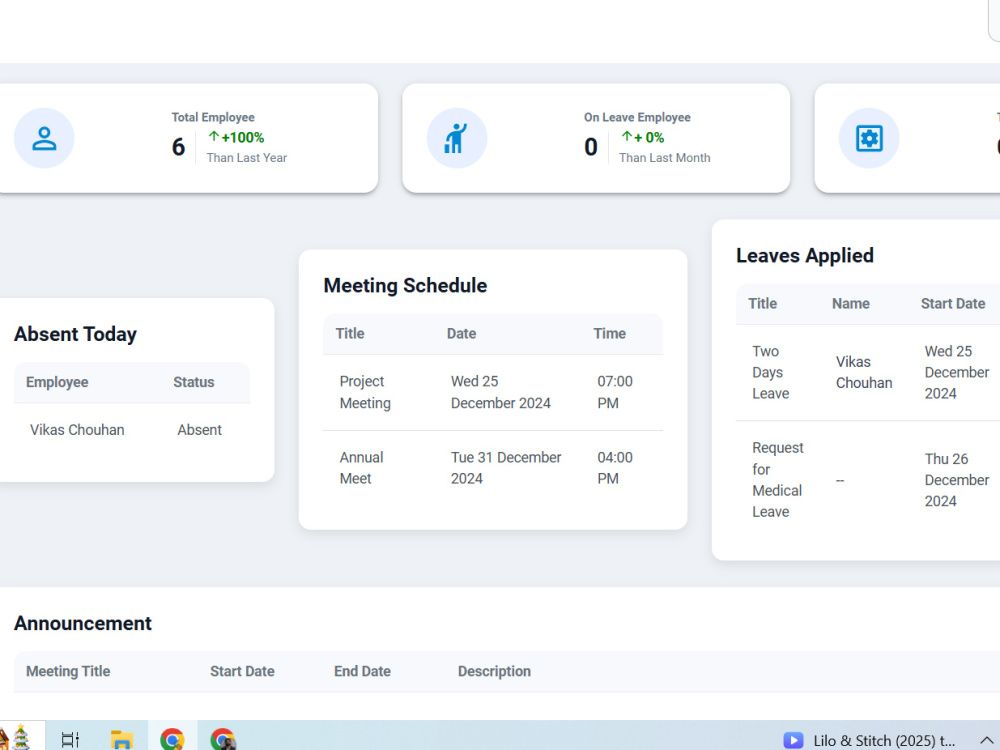Screen dimensions: 1000x750
Task: Click the 04:00 PM meeting time
Action: 615,468
